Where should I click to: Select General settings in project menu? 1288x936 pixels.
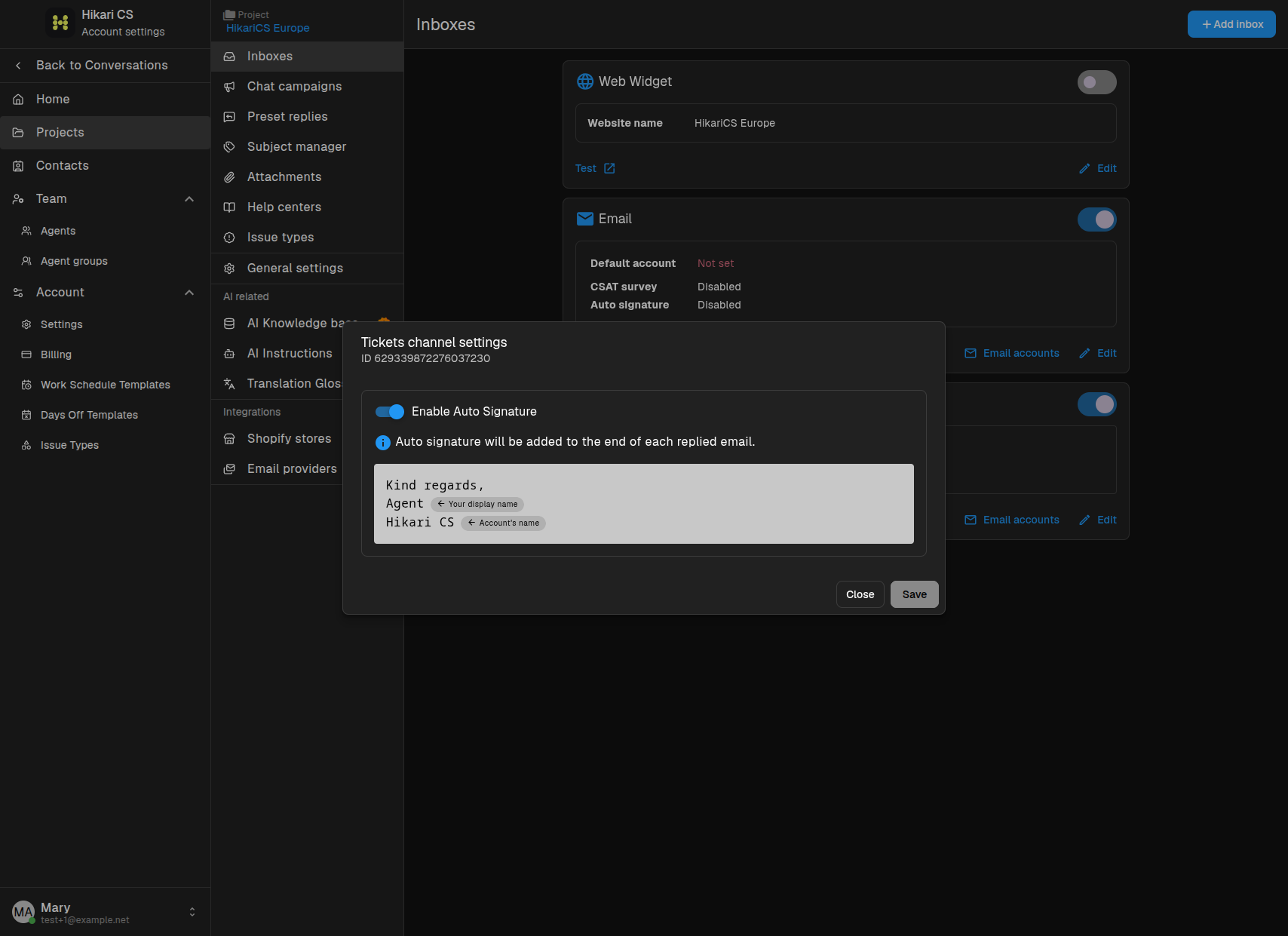point(307,269)
